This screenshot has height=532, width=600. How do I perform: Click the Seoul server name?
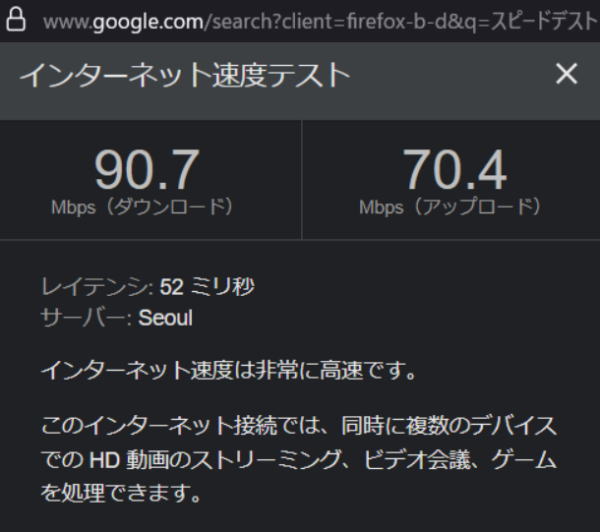[x=166, y=319]
